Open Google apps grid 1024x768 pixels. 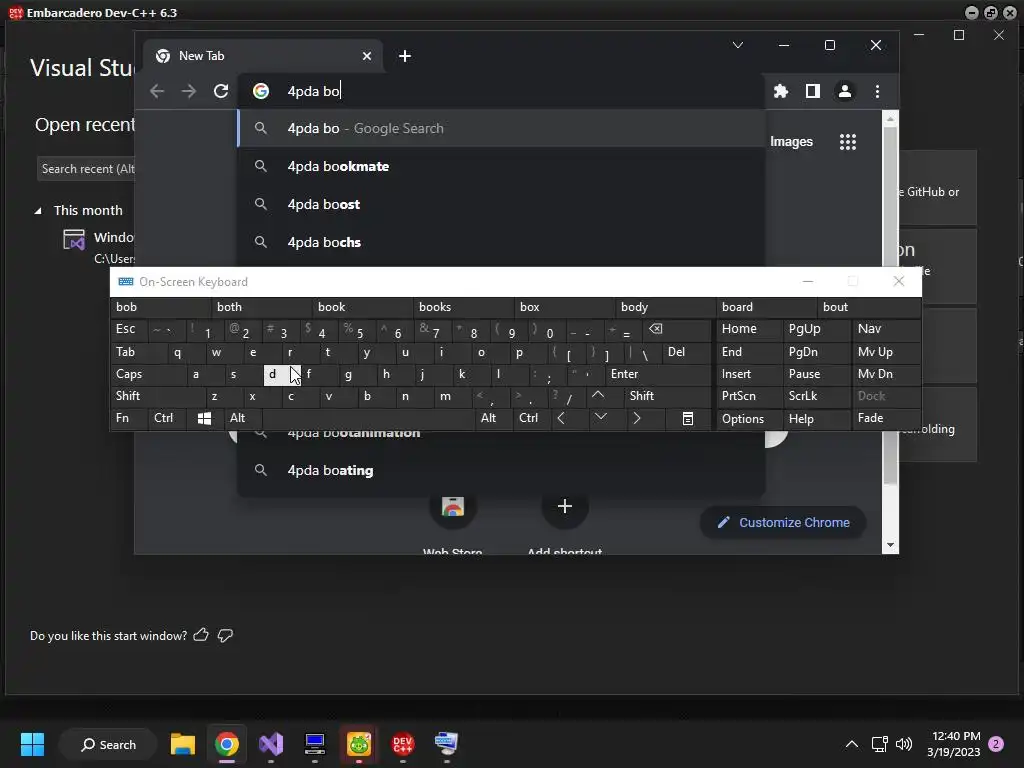(x=848, y=142)
